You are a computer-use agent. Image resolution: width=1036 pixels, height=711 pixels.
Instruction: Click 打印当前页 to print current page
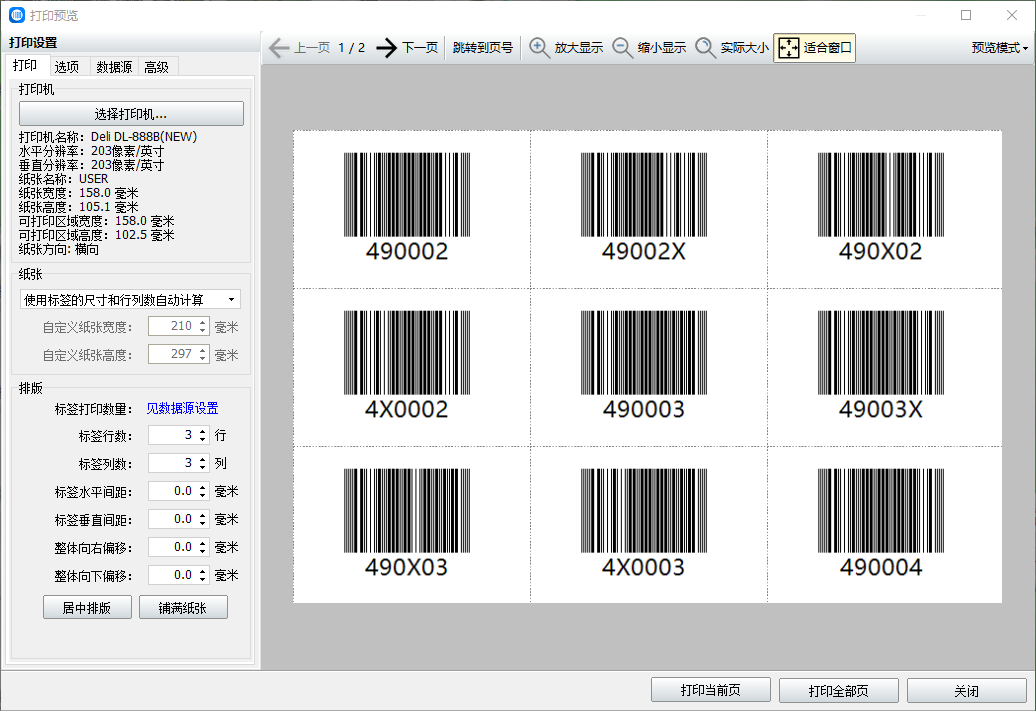tap(710, 691)
